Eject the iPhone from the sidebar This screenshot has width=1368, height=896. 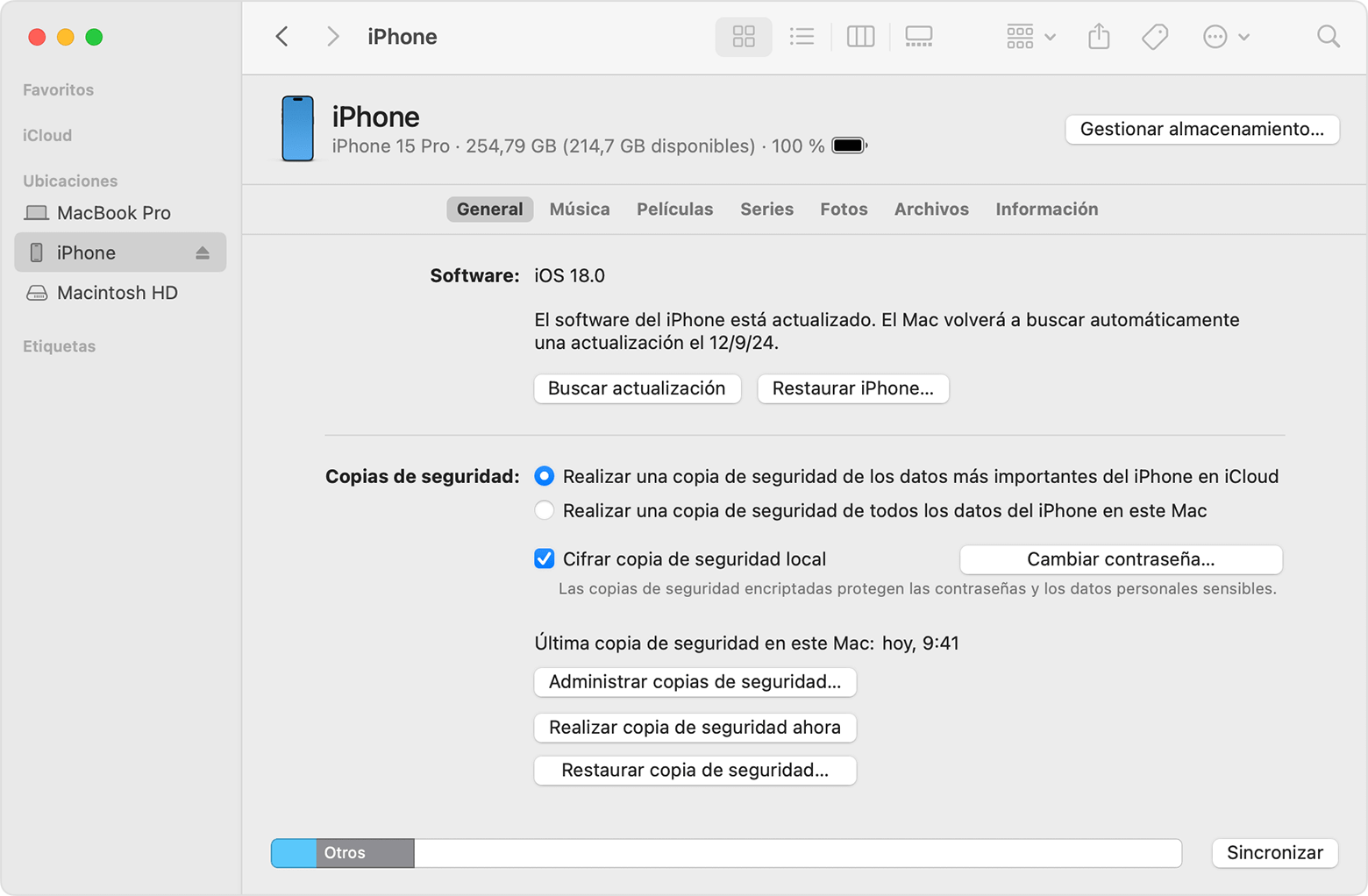click(203, 253)
